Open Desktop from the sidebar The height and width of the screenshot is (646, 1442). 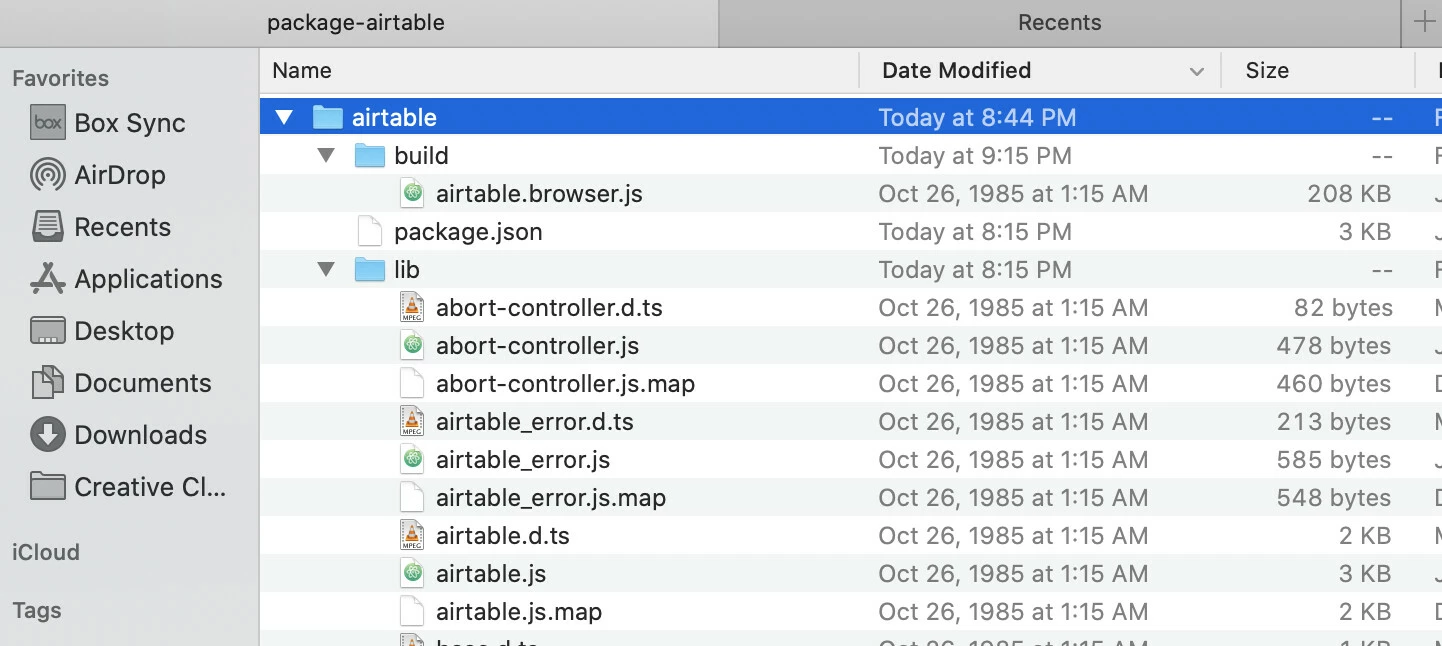(x=102, y=331)
